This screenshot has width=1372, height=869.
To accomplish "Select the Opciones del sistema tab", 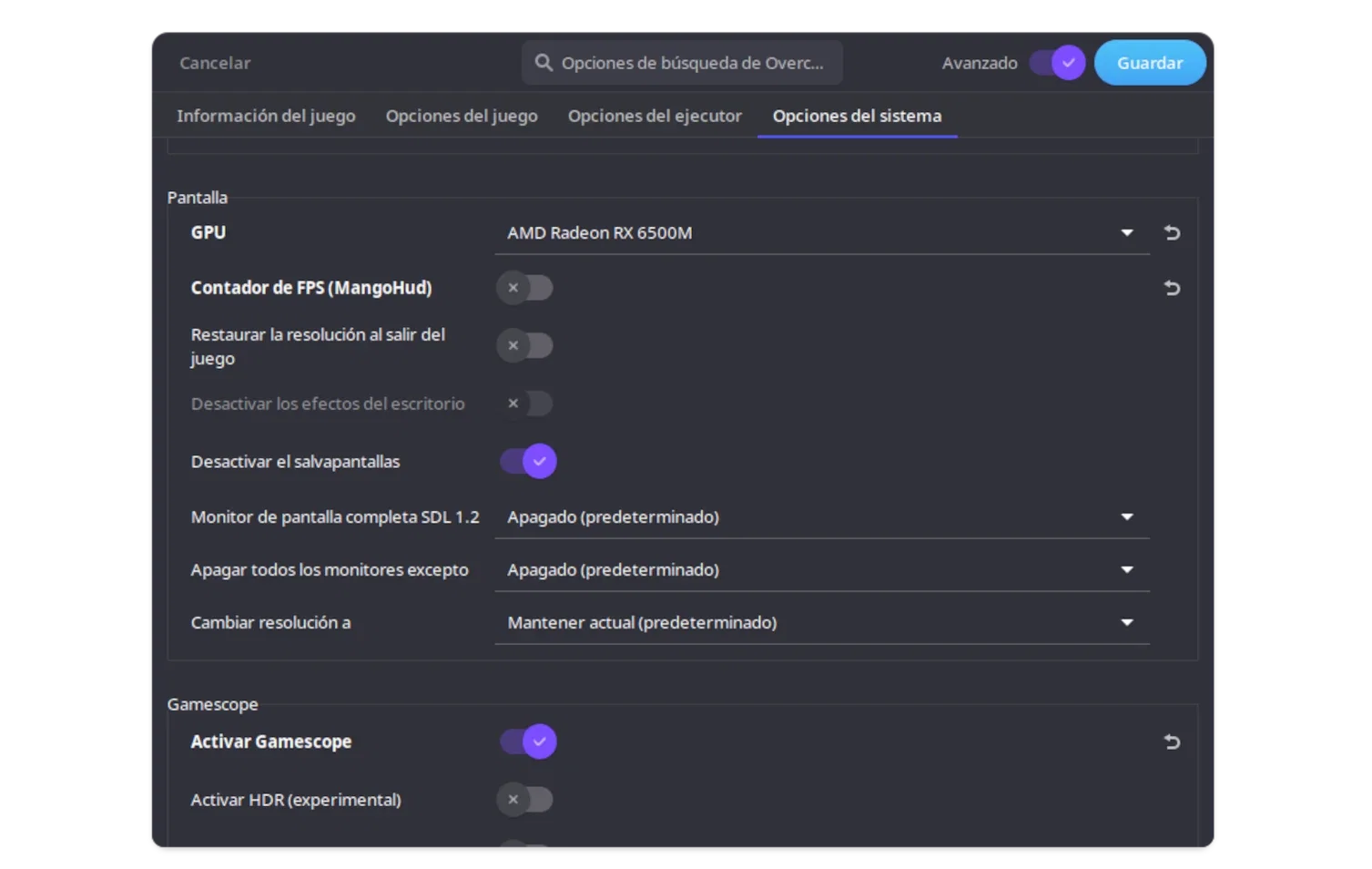I will [857, 117].
